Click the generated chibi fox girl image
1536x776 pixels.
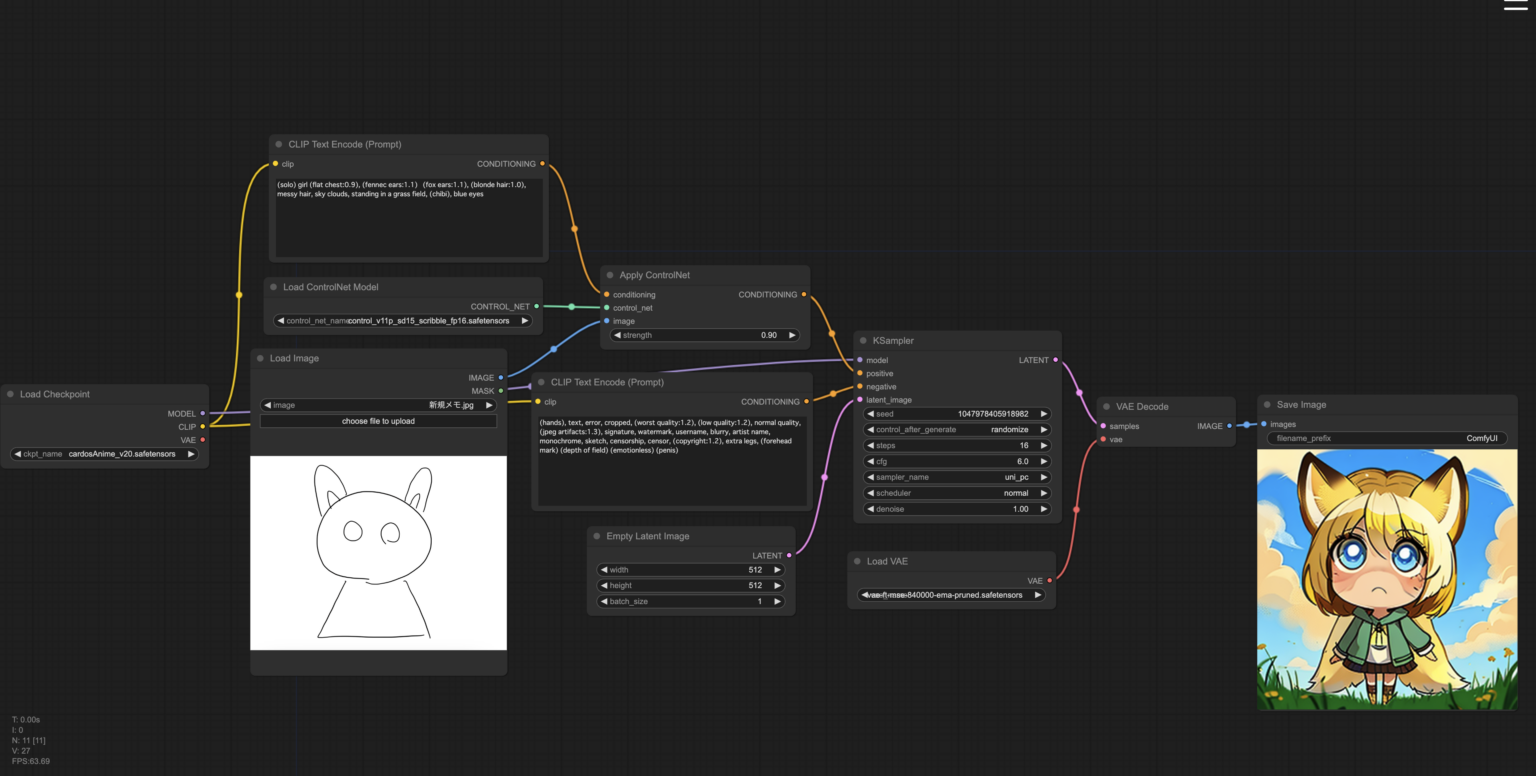(x=1386, y=579)
